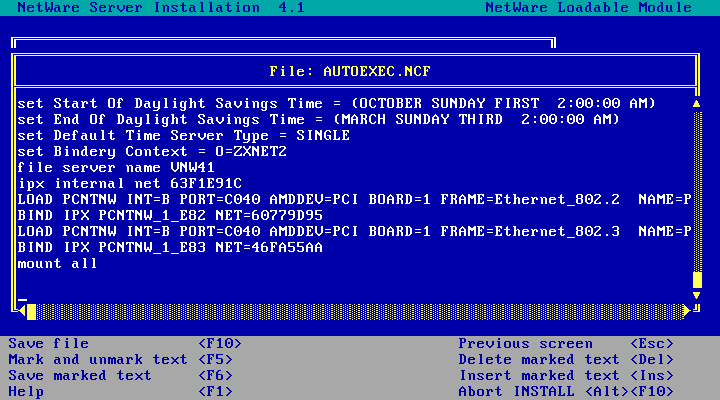Click the horizontal scrollbar left arrow
The image size is (720, 400).
[22, 311]
